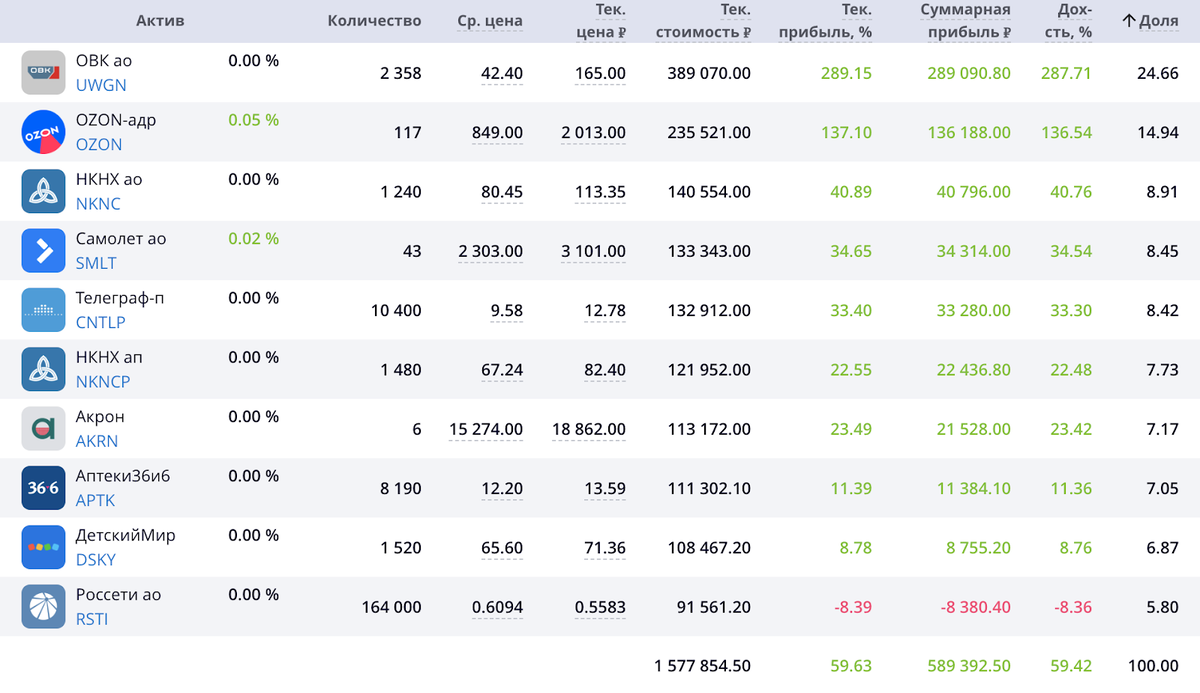Open the SMLT ticker link

[96, 263]
